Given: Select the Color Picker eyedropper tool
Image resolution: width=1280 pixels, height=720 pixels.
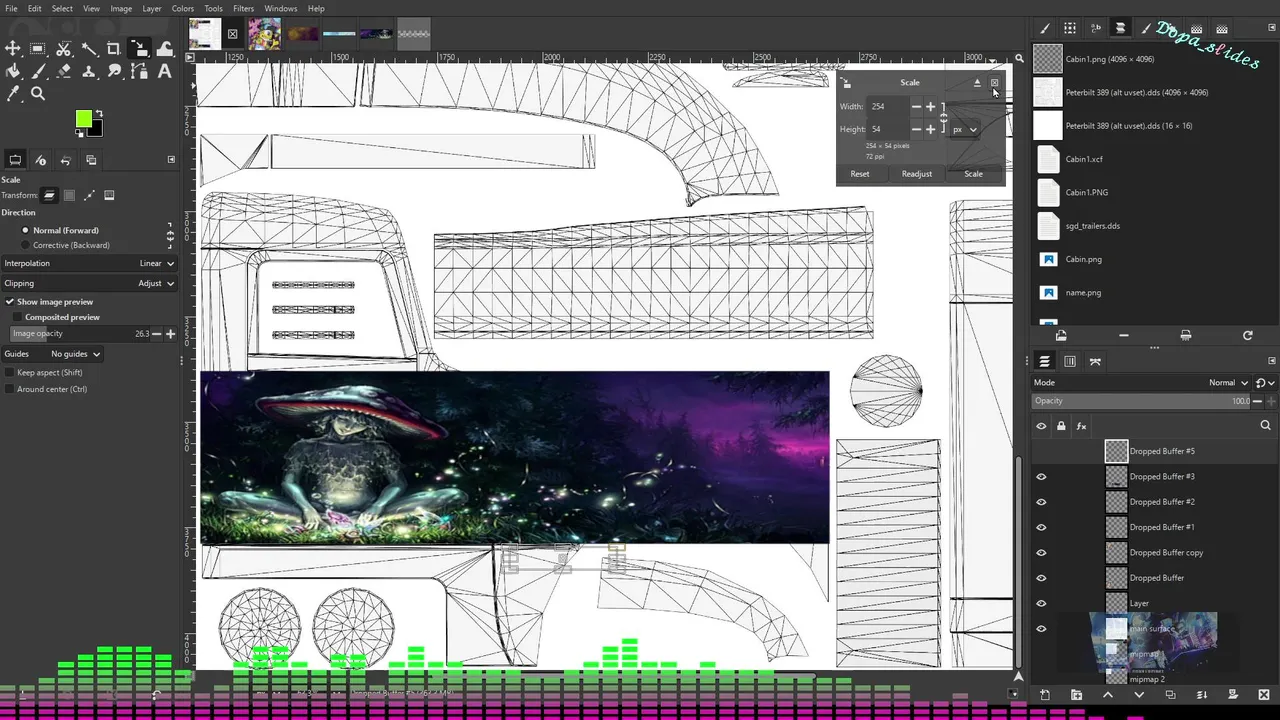Looking at the screenshot, I should pyautogui.click(x=13, y=94).
